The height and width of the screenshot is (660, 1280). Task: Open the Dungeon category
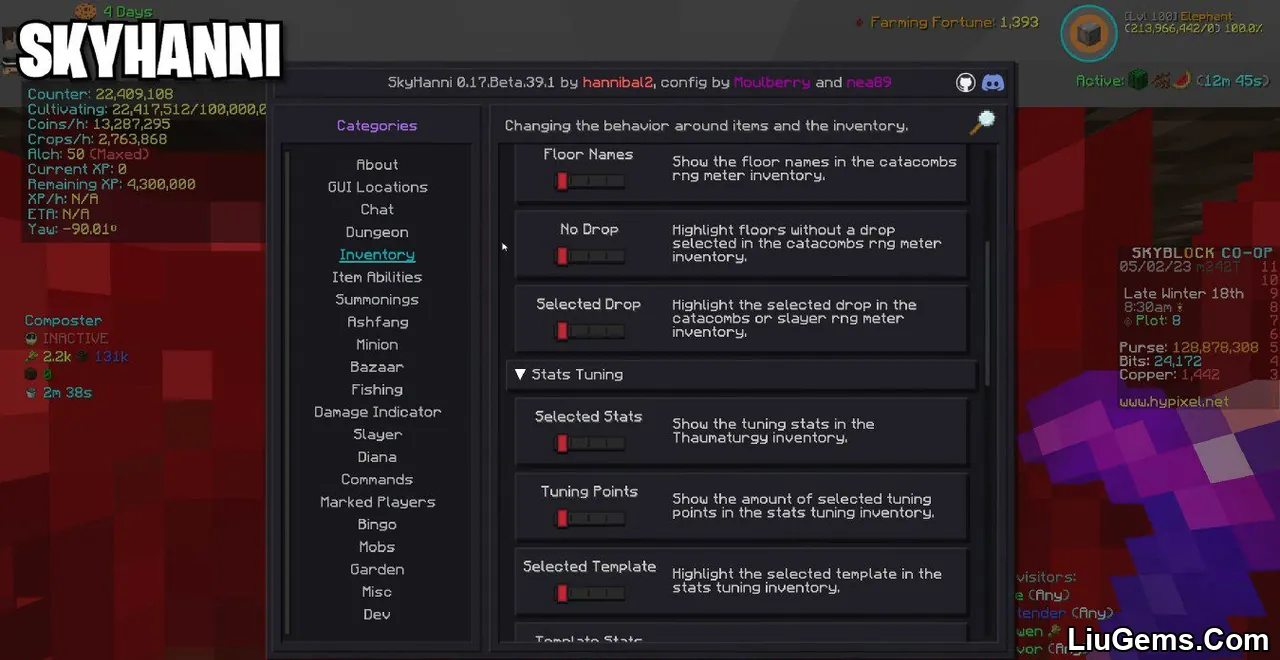pyautogui.click(x=377, y=232)
